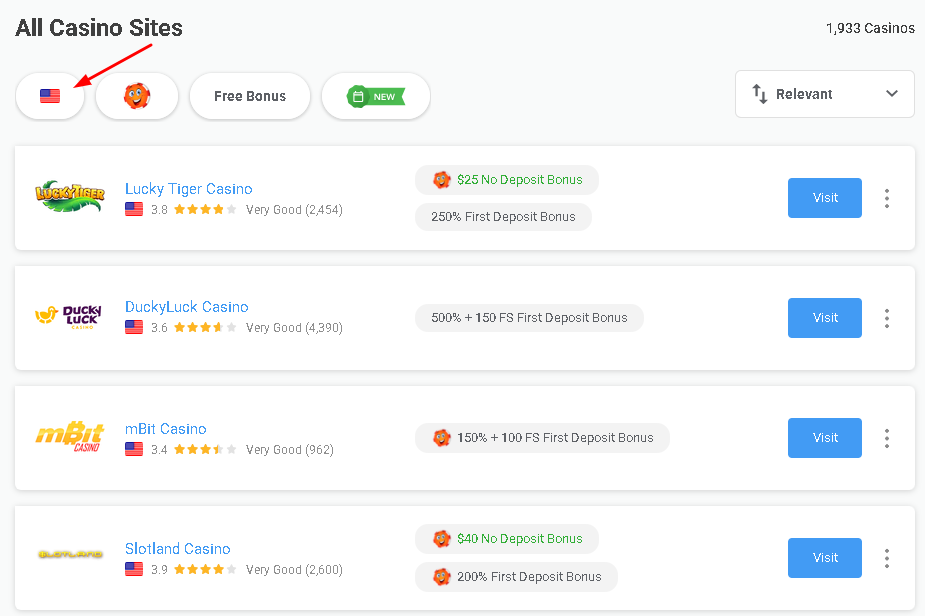
Task: Toggle the US flag country filter
Action: click(x=50, y=96)
